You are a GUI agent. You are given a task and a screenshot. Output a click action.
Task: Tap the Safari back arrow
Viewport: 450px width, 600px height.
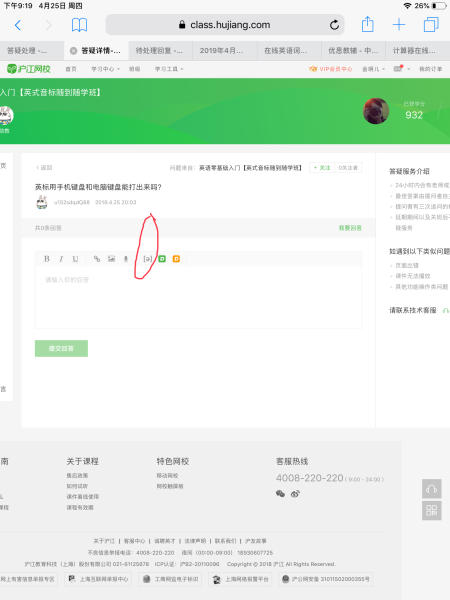18,25
